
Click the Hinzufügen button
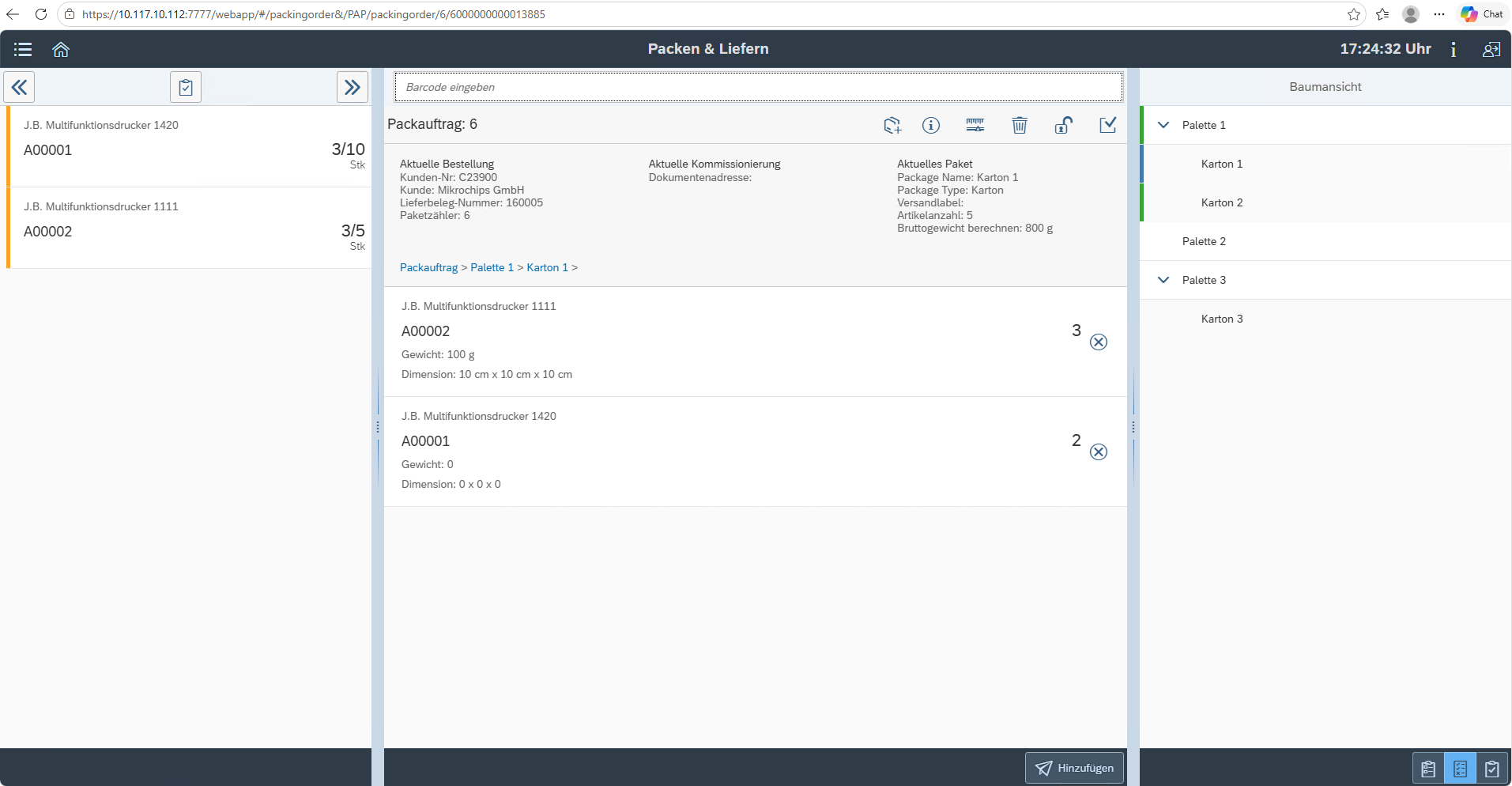coord(1074,768)
